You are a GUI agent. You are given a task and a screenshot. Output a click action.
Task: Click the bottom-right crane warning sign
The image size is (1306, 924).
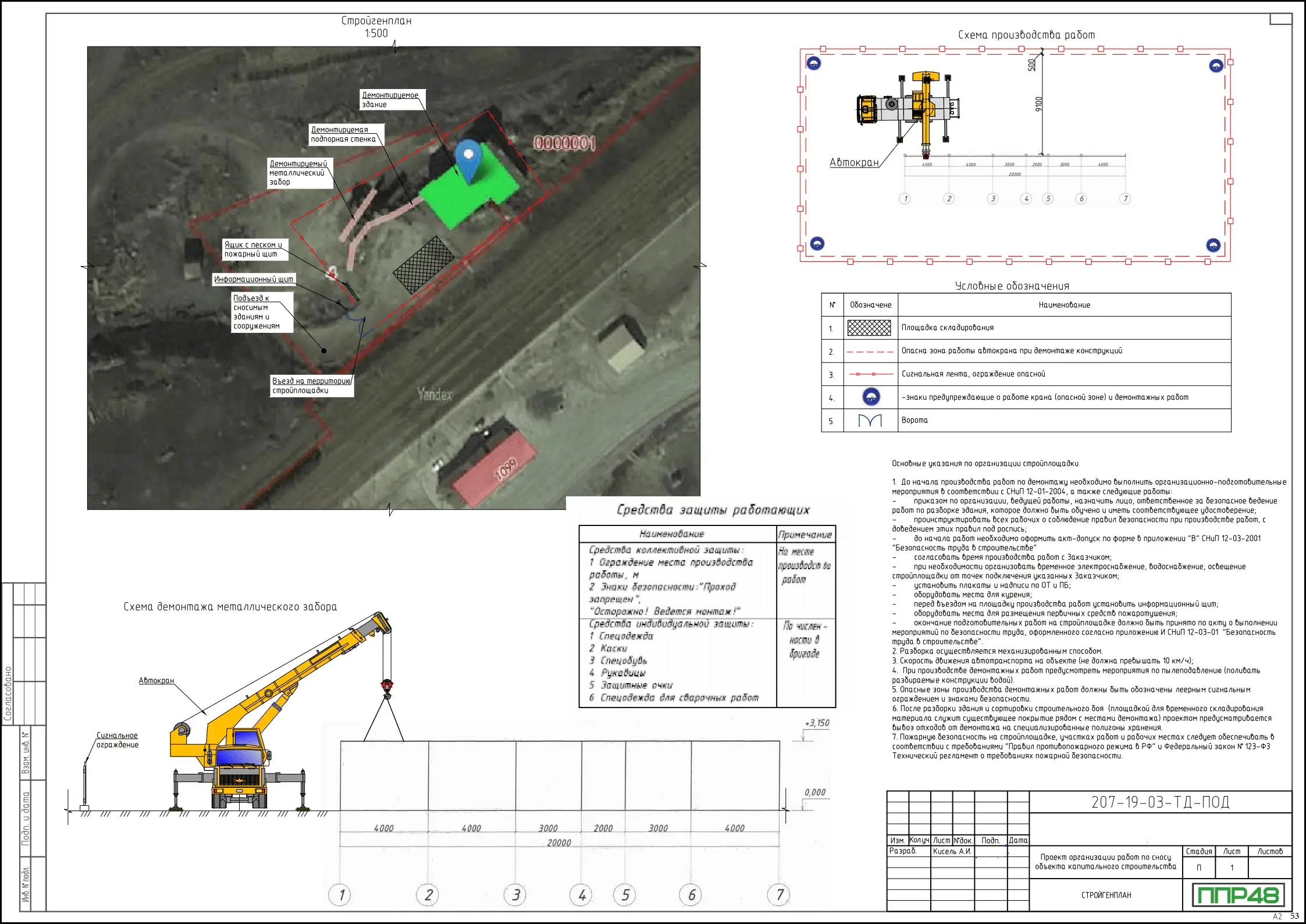point(1213,245)
